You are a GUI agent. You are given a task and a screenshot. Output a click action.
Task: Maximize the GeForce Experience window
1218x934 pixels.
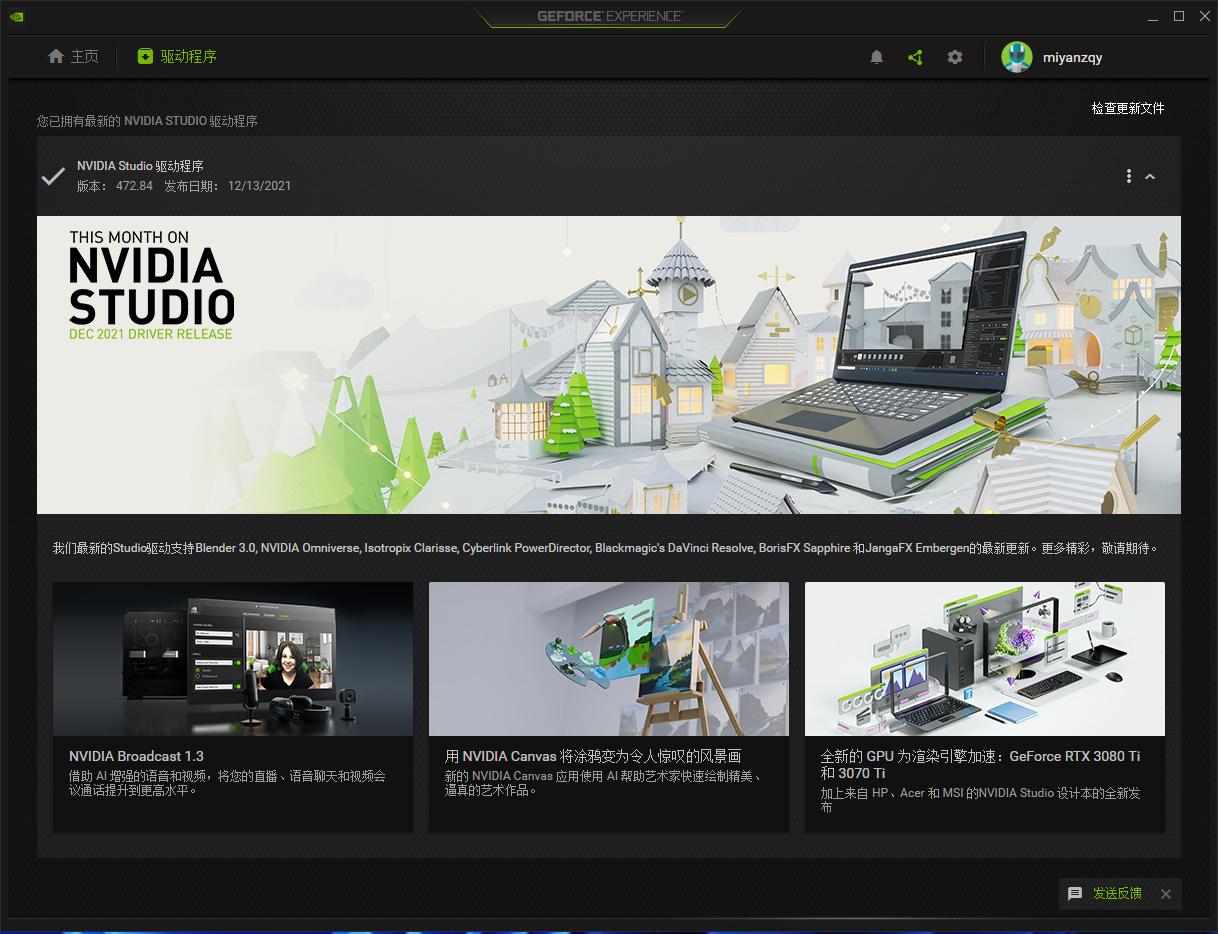[x=1179, y=16]
